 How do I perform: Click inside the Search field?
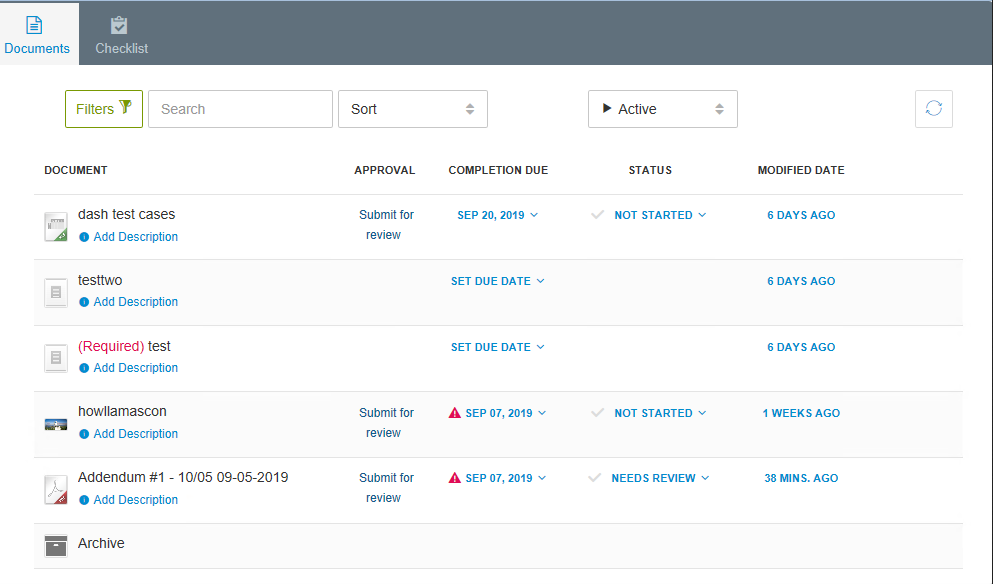[240, 108]
